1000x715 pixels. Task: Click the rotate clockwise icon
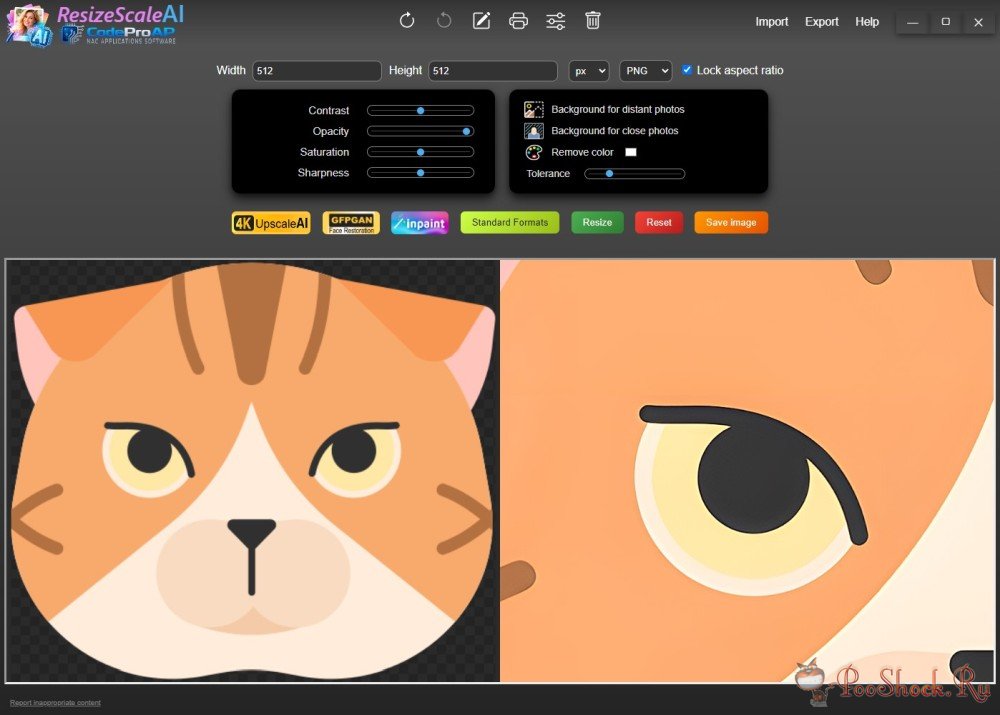(x=407, y=21)
